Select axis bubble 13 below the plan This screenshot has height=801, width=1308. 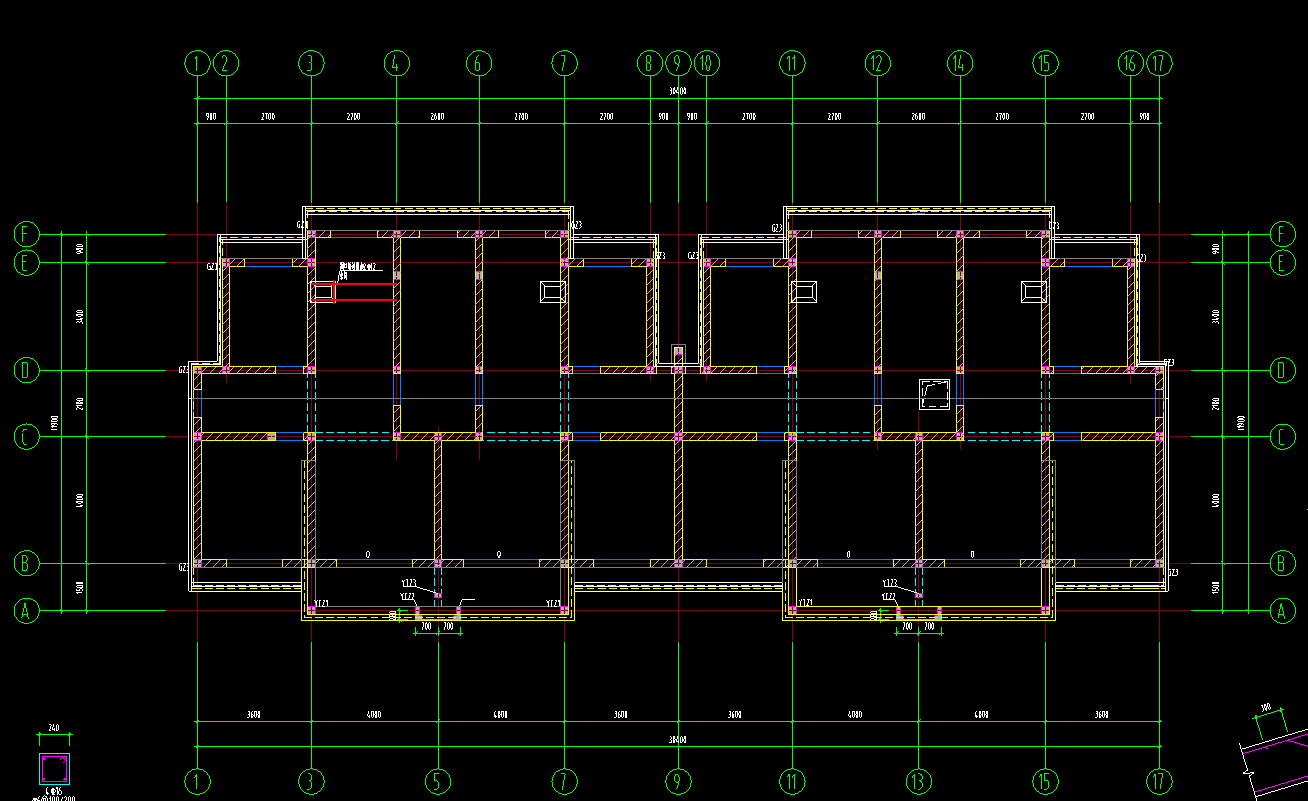pyautogui.click(x=918, y=780)
